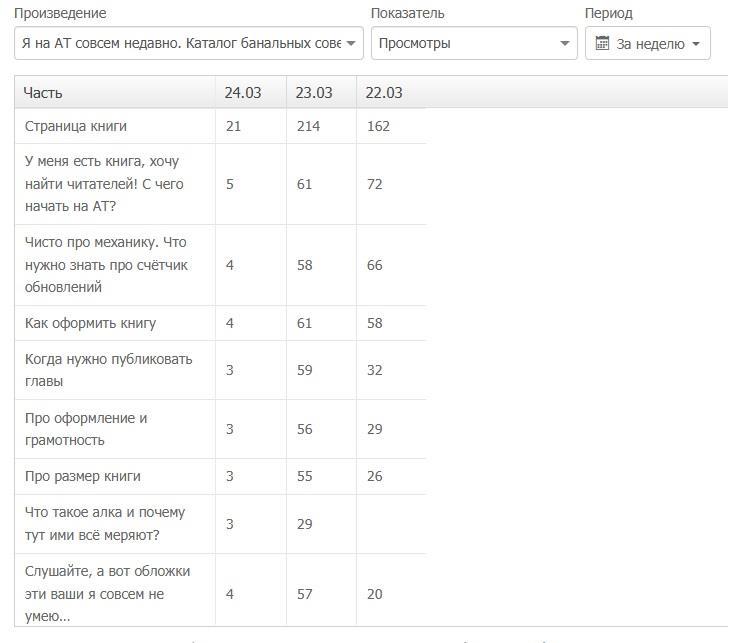Click the 72 value in the 22.03 column
This screenshot has height=643, width=742.
pos(375,184)
